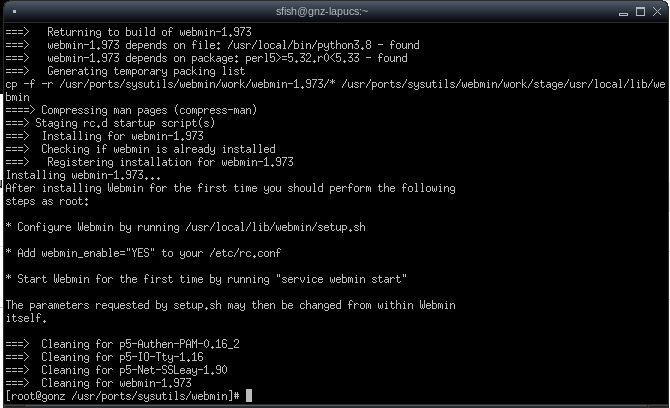670x408 pixels.
Task: Open the window menu icon in title bar
Action: [15, 12]
